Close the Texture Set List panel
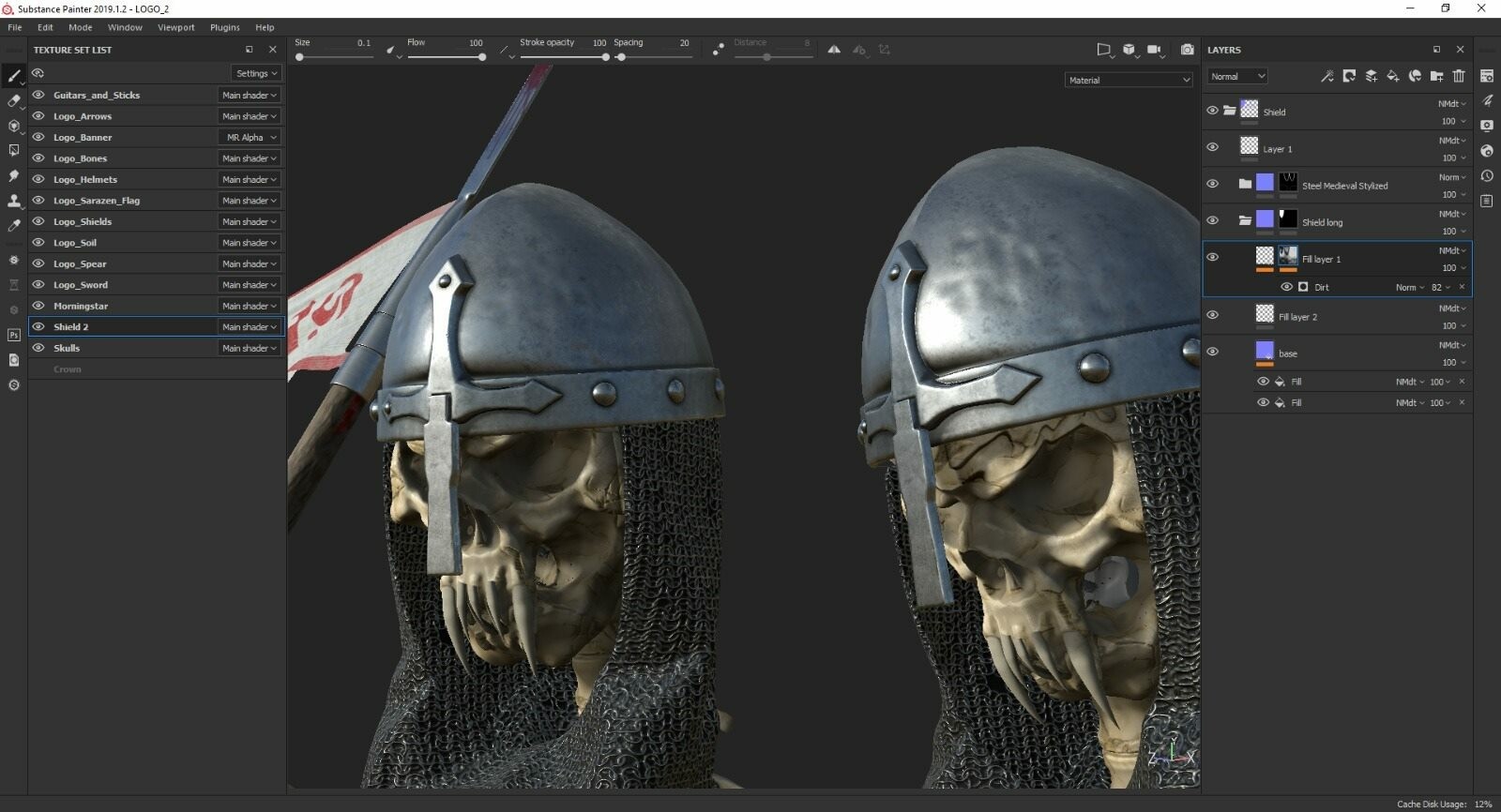This screenshot has width=1501, height=812. click(273, 50)
